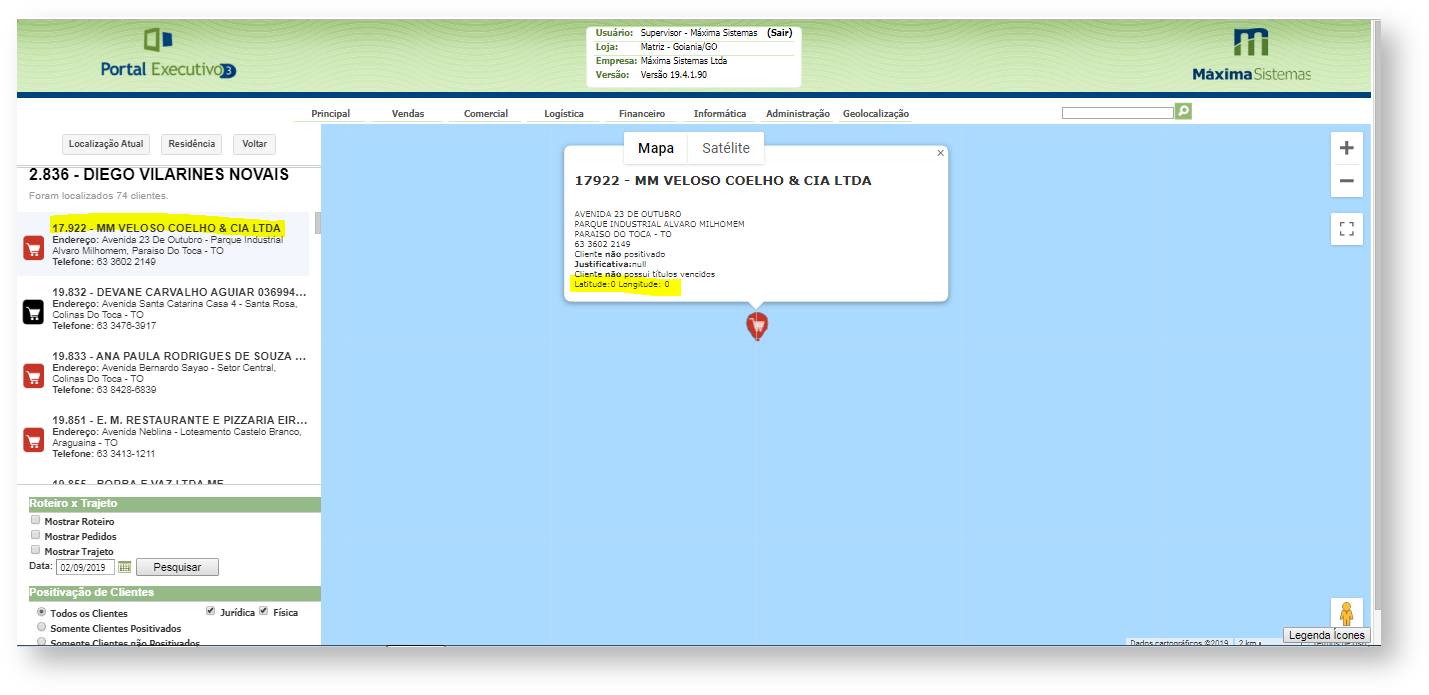
Task: Click the black cart icon for Devane Carvalho
Action: point(33,312)
